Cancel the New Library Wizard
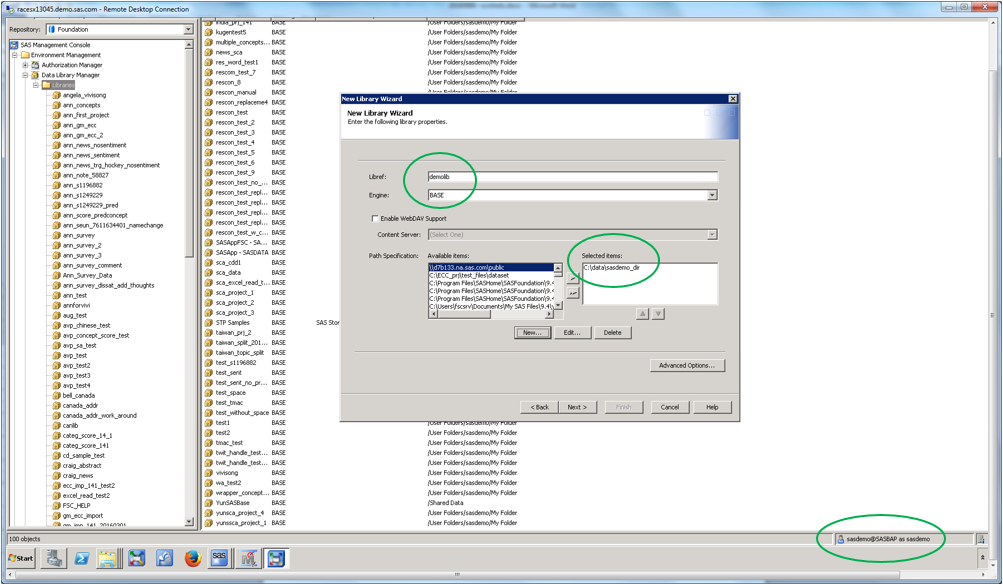This screenshot has width=1003, height=584. pyautogui.click(x=670, y=407)
